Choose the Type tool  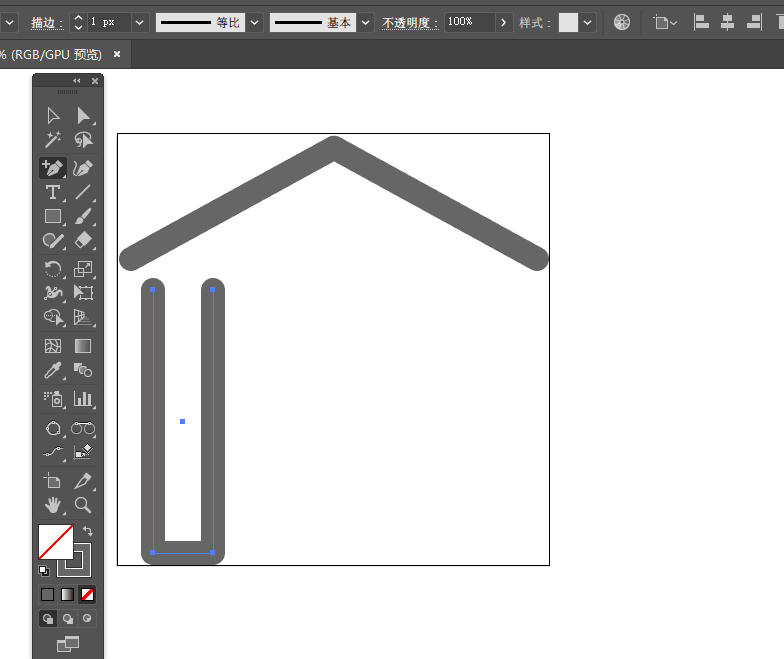coord(53,192)
